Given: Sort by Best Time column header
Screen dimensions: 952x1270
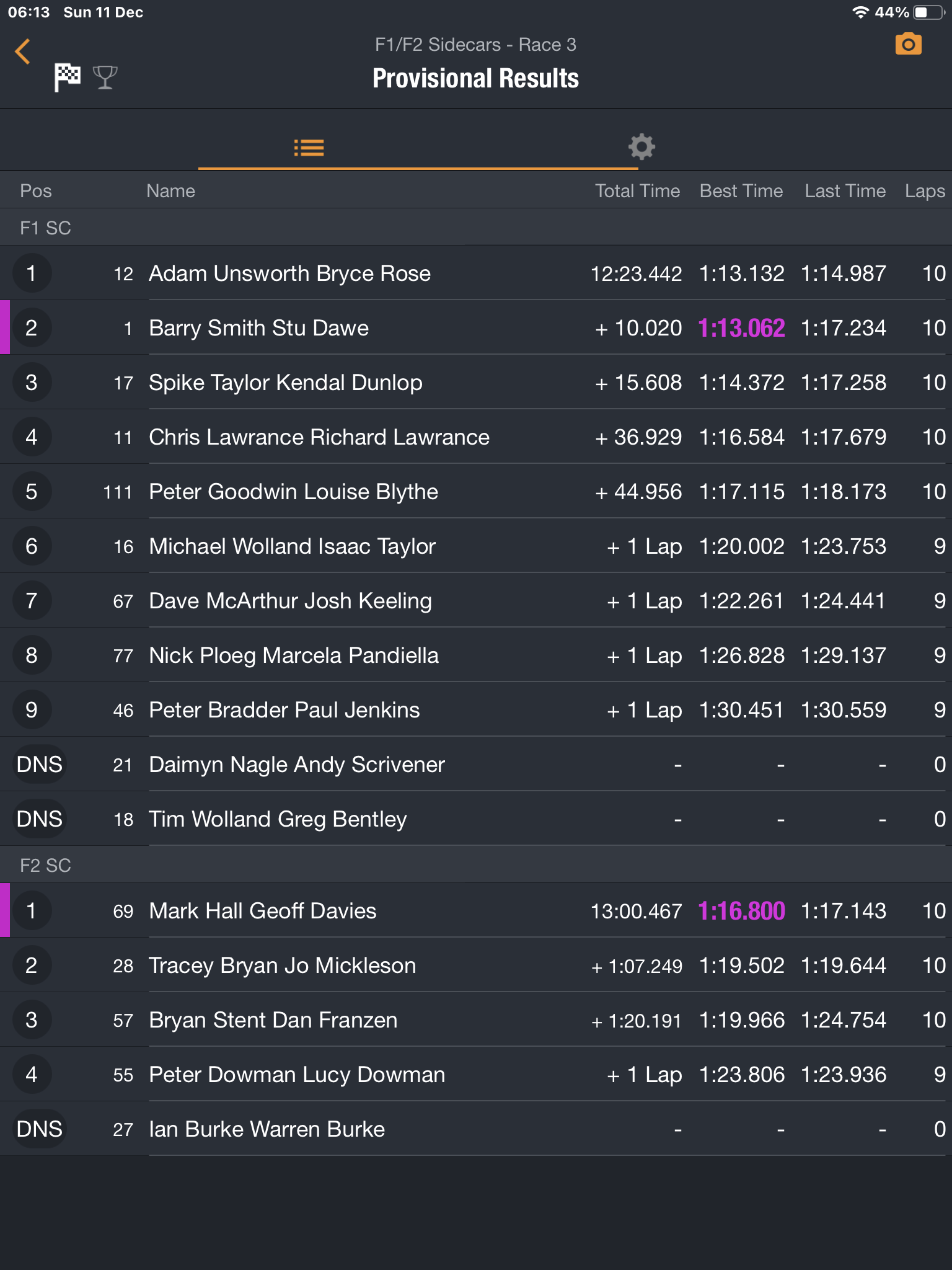Looking at the screenshot, I should (x=741, y=191).
